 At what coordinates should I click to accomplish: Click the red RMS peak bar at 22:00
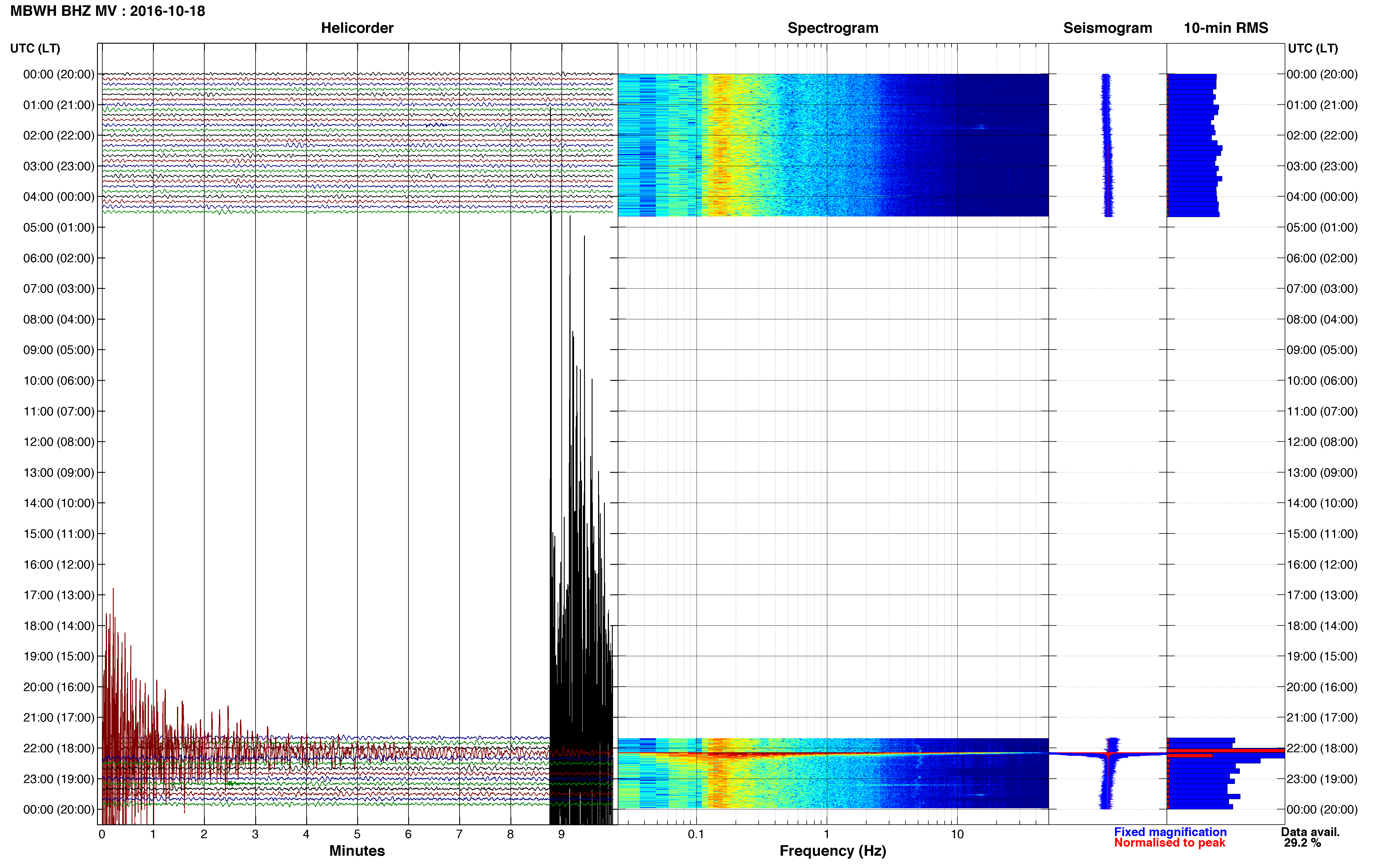click(1225, 750)
